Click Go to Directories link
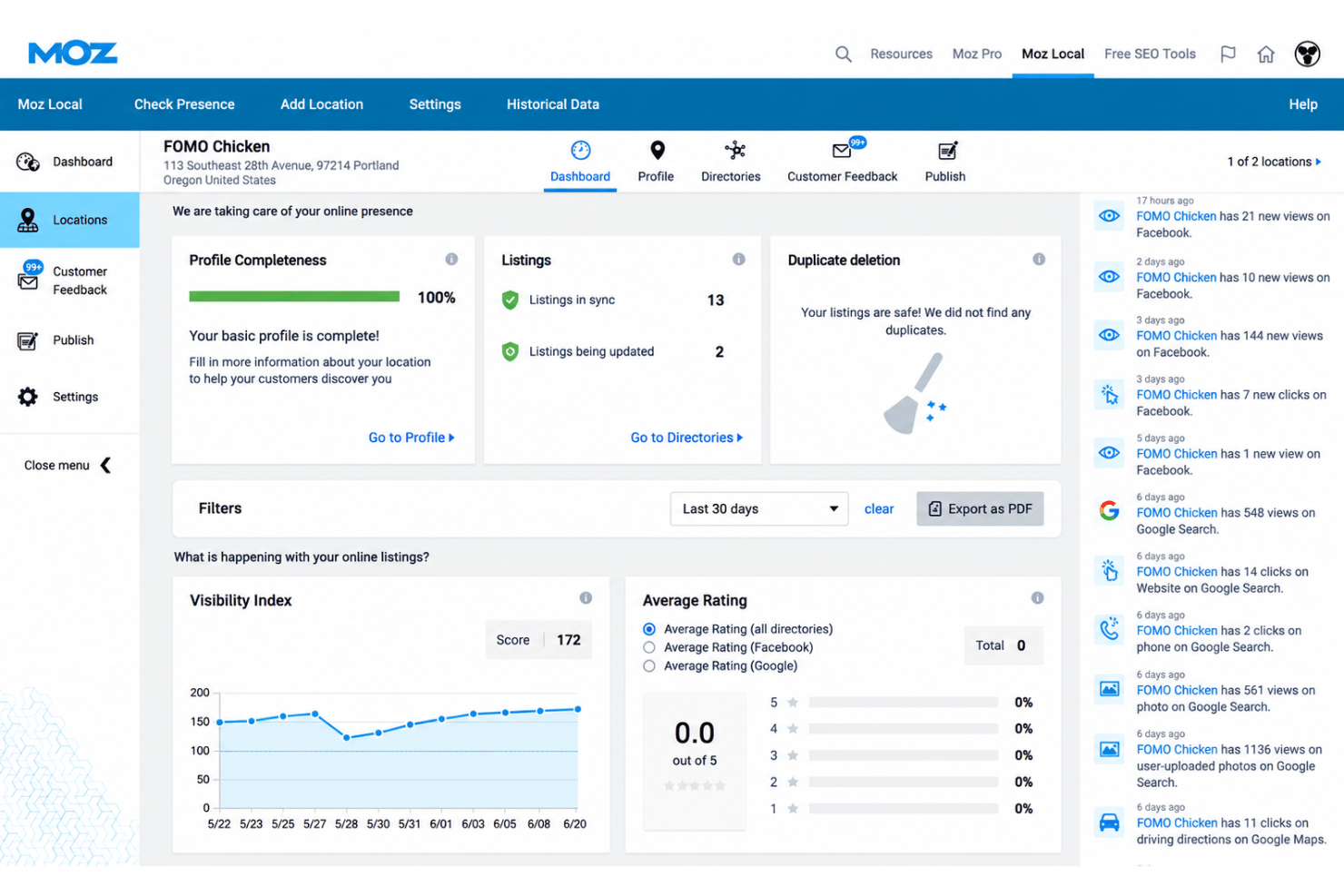The width and height of the screenshot is (1344, 896). pyautogui.click(x=687, y=438)
